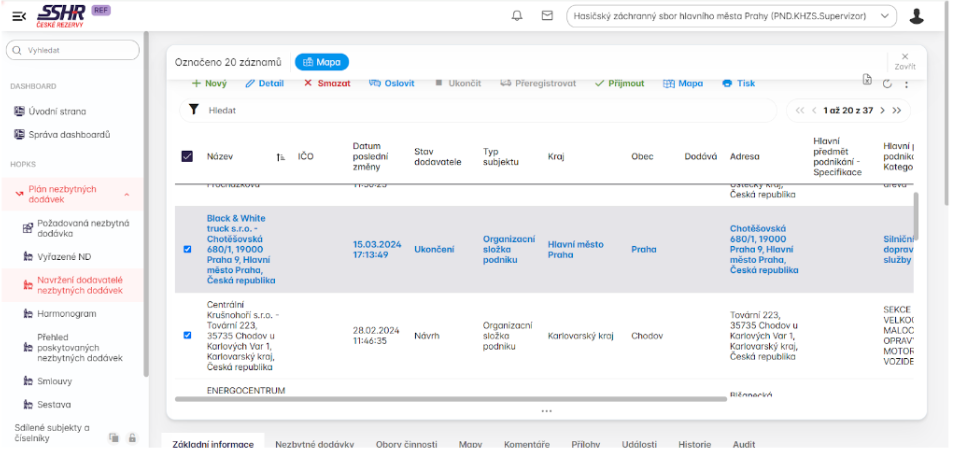This screenshot has width=953, height=452.
Task: Click the horizontal scrollbar under the table
Action: 450,399
